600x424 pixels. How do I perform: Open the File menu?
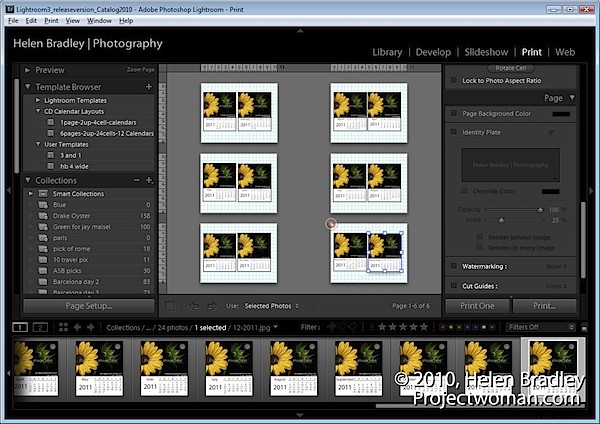13,21
